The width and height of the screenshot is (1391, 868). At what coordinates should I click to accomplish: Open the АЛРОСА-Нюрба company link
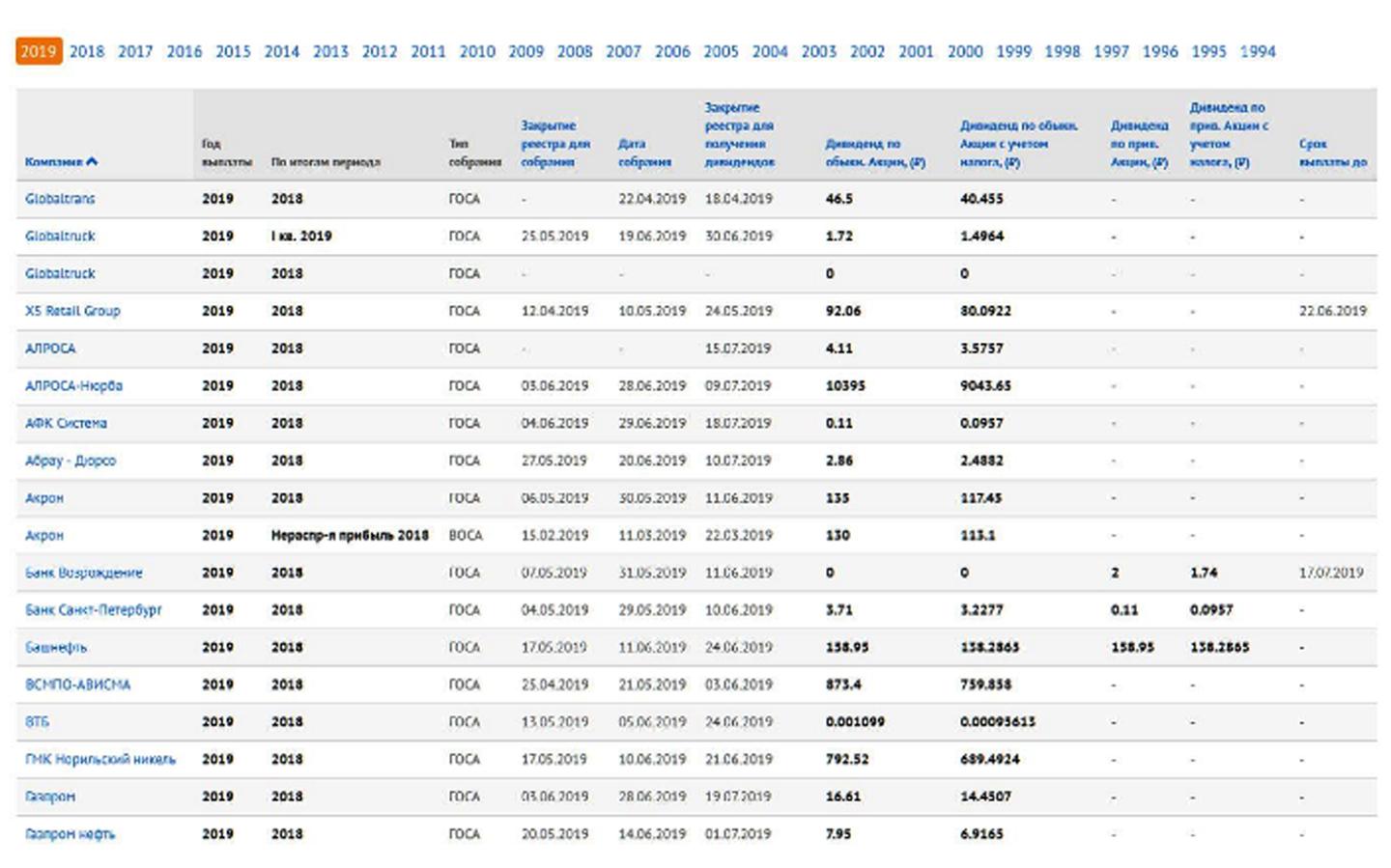(x=73, y=385)
